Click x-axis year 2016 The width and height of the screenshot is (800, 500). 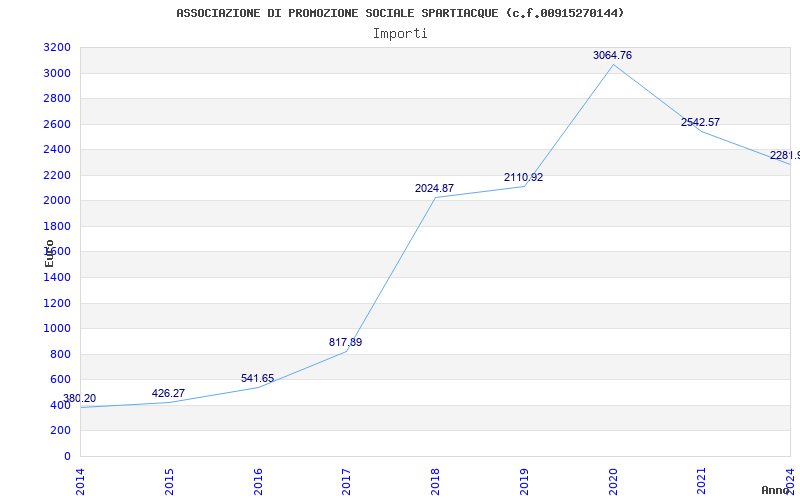pos(258,482)
